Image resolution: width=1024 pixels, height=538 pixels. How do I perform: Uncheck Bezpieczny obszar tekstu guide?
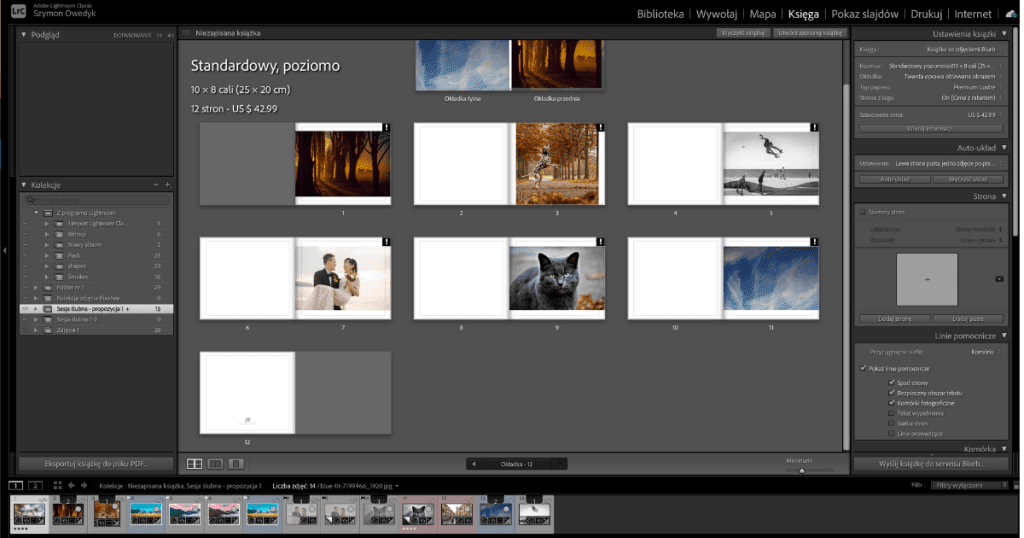coord(891,392)
